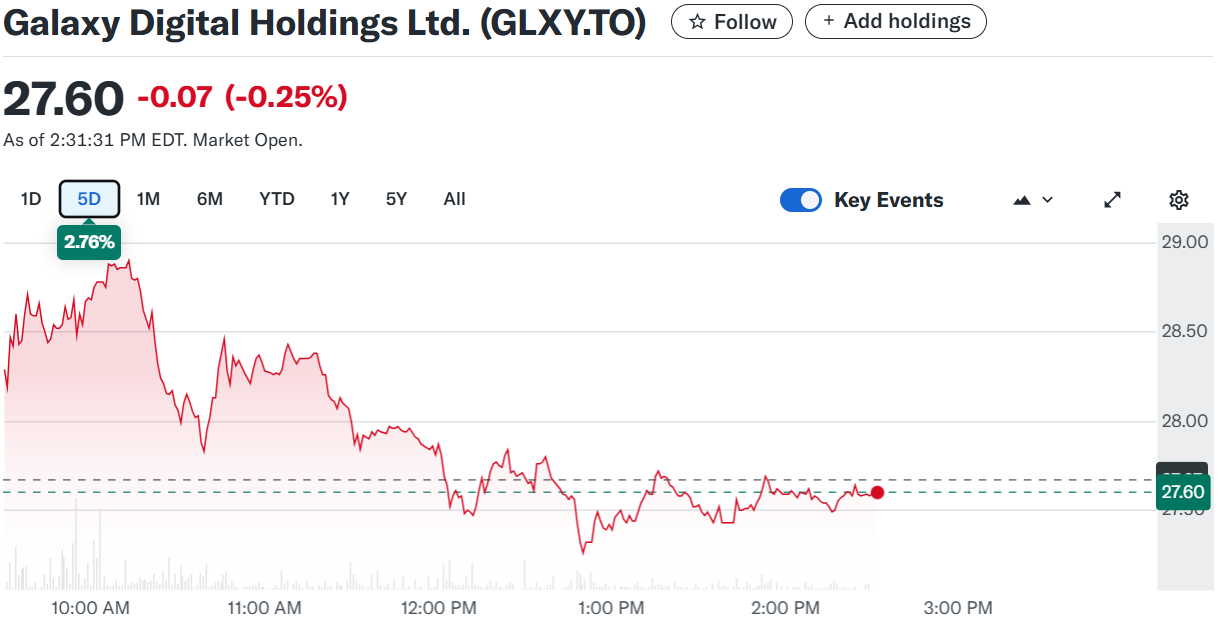Screen dimensions: 1228x639
Task: Switch to 6M time range
Action: (209, 199)
